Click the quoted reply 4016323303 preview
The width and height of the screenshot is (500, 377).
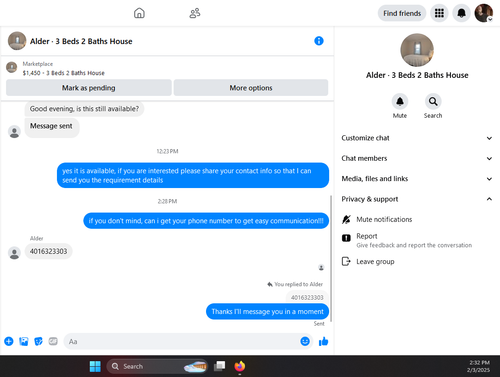tap(307, 297)
